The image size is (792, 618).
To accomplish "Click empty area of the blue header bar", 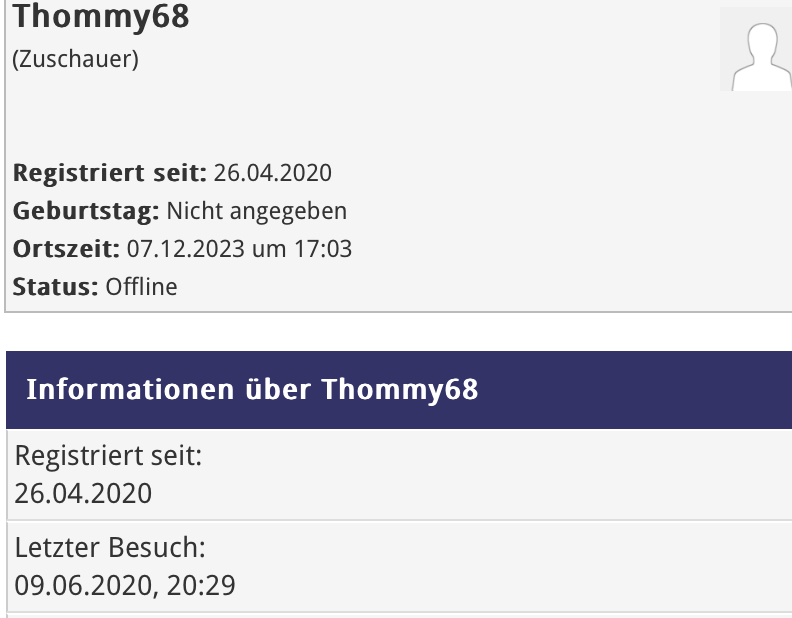I will (640, 390).
